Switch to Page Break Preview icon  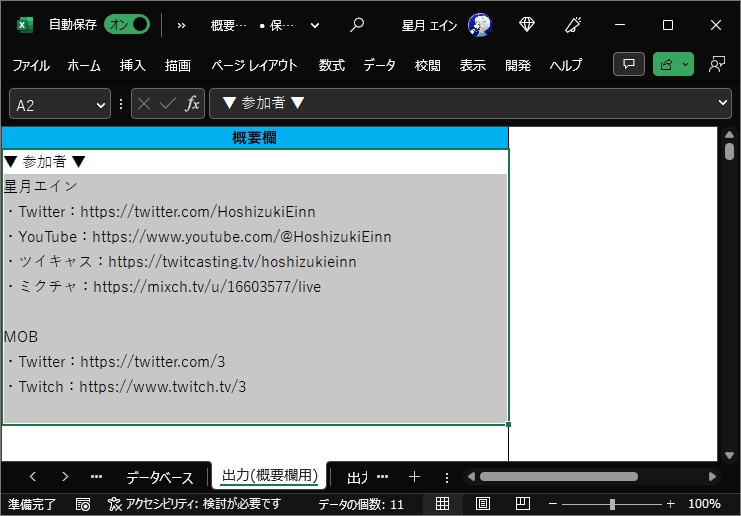pyautogui.click(x=523, y=504)
